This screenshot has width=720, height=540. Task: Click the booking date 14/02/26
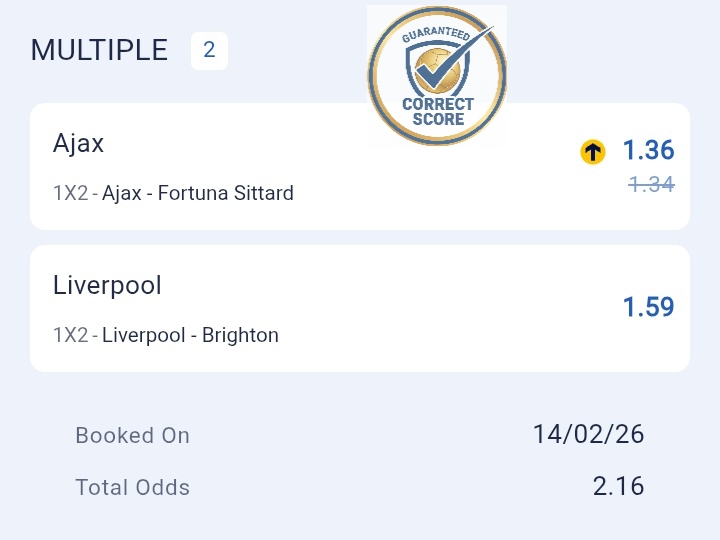[588, 434]
